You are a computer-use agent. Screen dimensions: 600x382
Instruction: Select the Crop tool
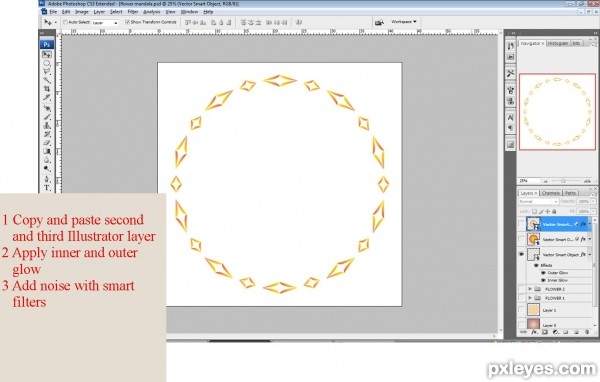(x=47, y=89)
